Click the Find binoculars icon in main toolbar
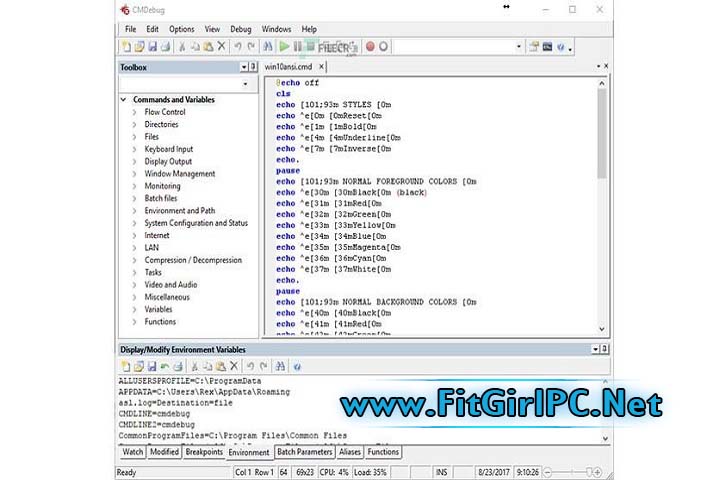The height and width of the screenshot is (480, 720). 268,47
